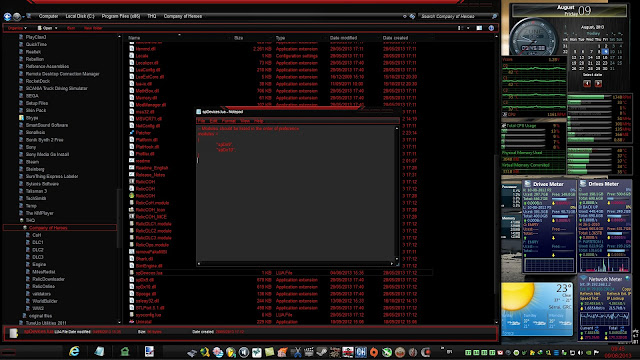640x360 pixels.
Task: Select the Remote Desktop Connection Manager folder
Action: [x=62, y=74]
